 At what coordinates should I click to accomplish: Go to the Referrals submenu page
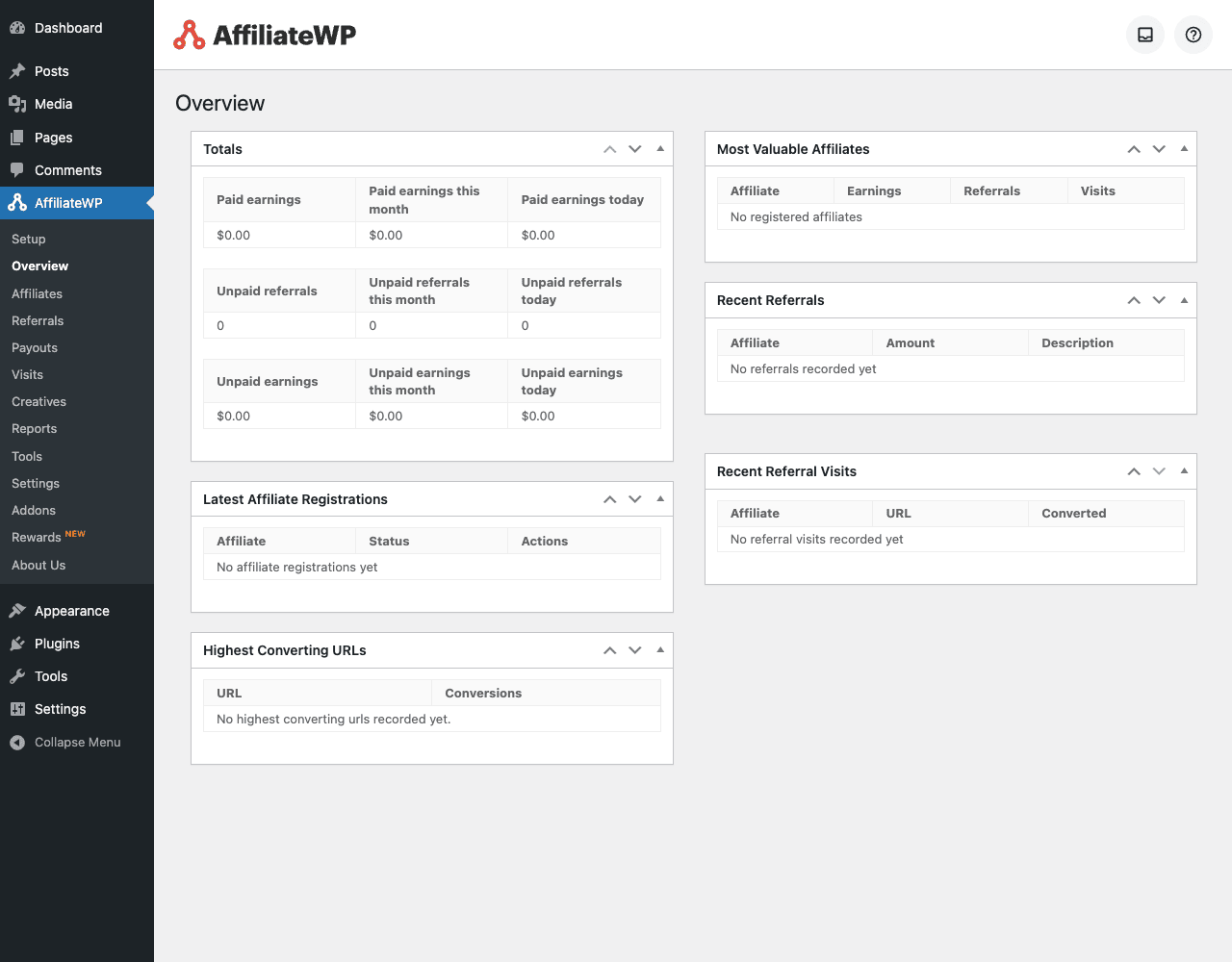[x=77, y=320]
